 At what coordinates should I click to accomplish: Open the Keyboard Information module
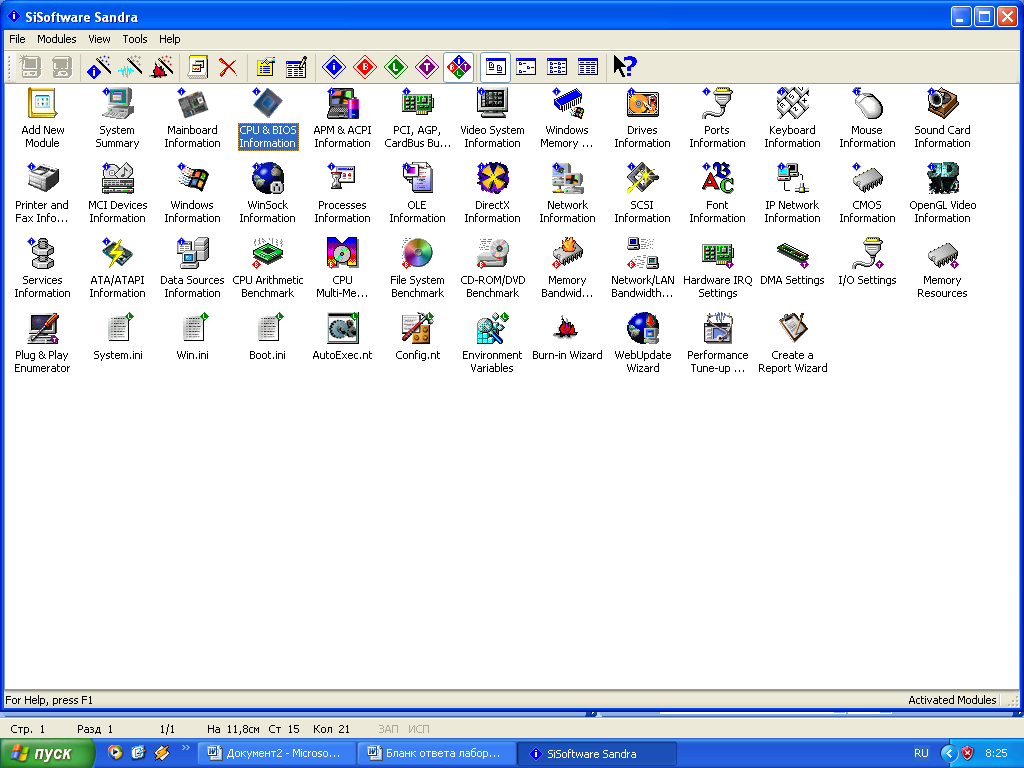(x=792, y=118)
